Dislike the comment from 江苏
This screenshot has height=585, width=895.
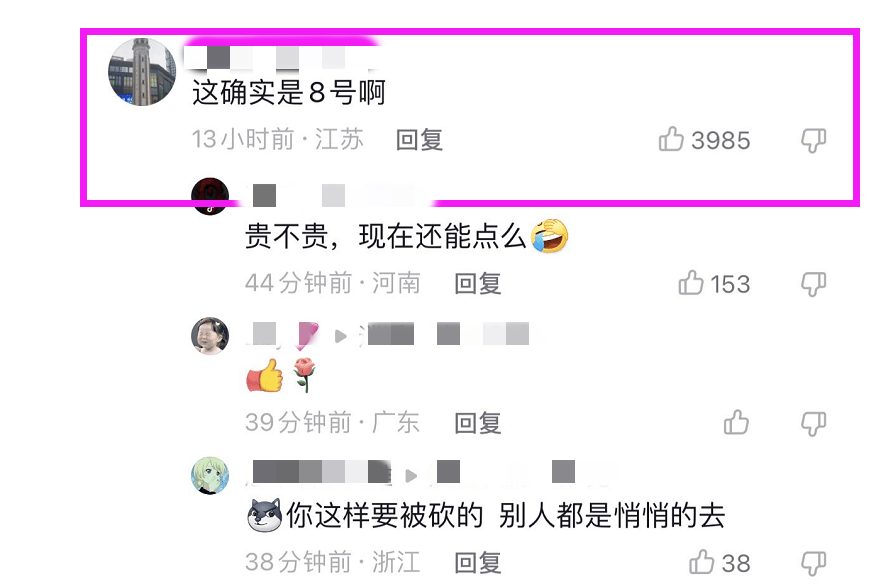813,140
